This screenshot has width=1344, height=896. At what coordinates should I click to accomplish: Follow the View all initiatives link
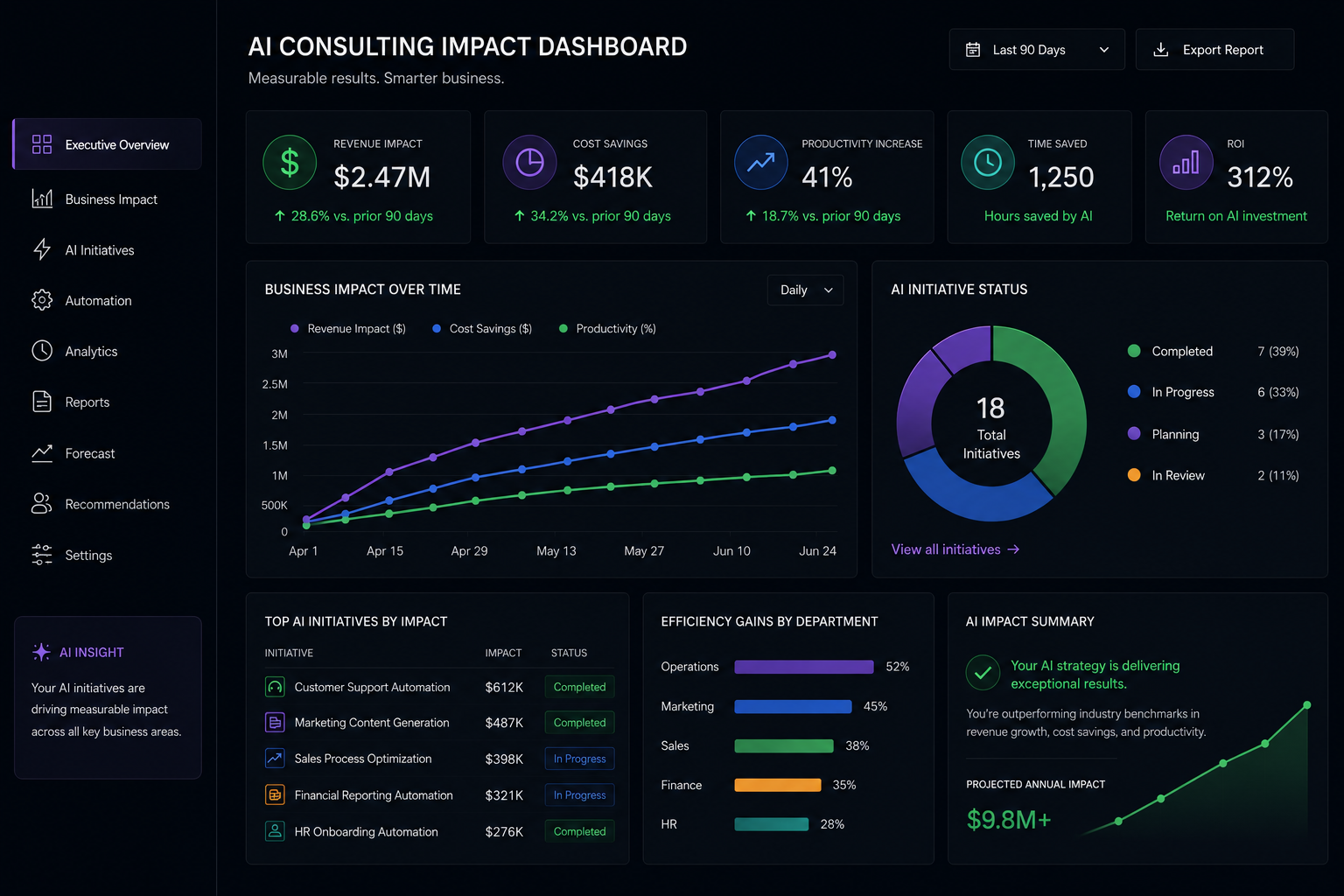(955, 549)
